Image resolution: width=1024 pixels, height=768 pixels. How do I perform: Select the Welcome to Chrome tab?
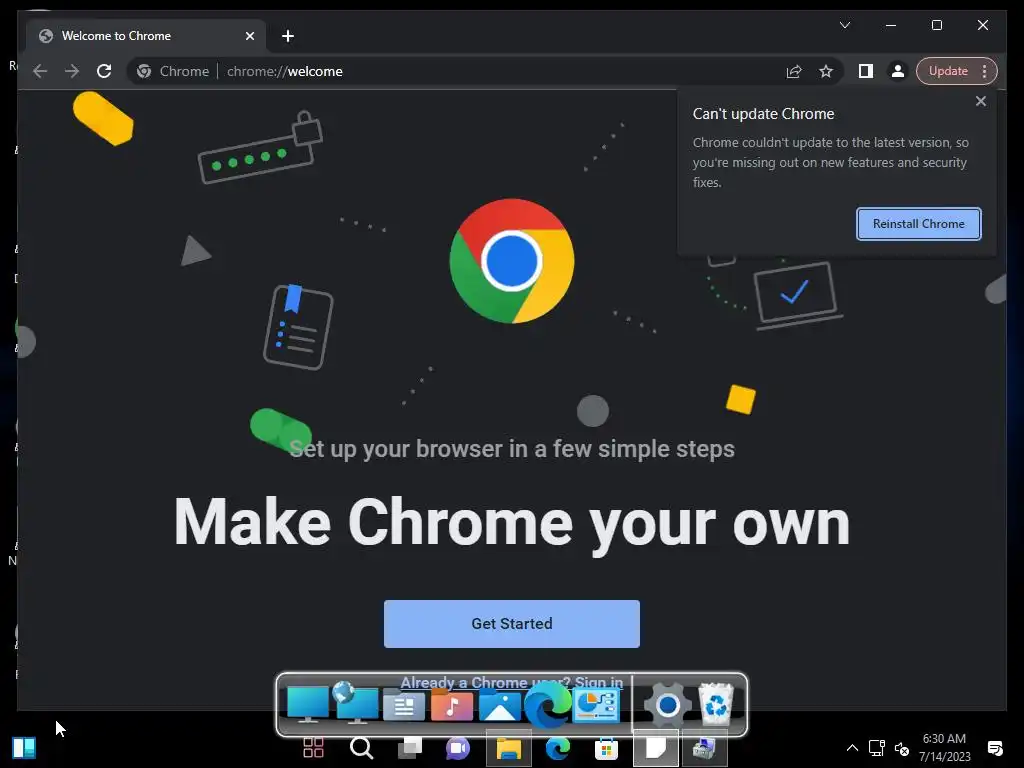(x=146, y=36)
